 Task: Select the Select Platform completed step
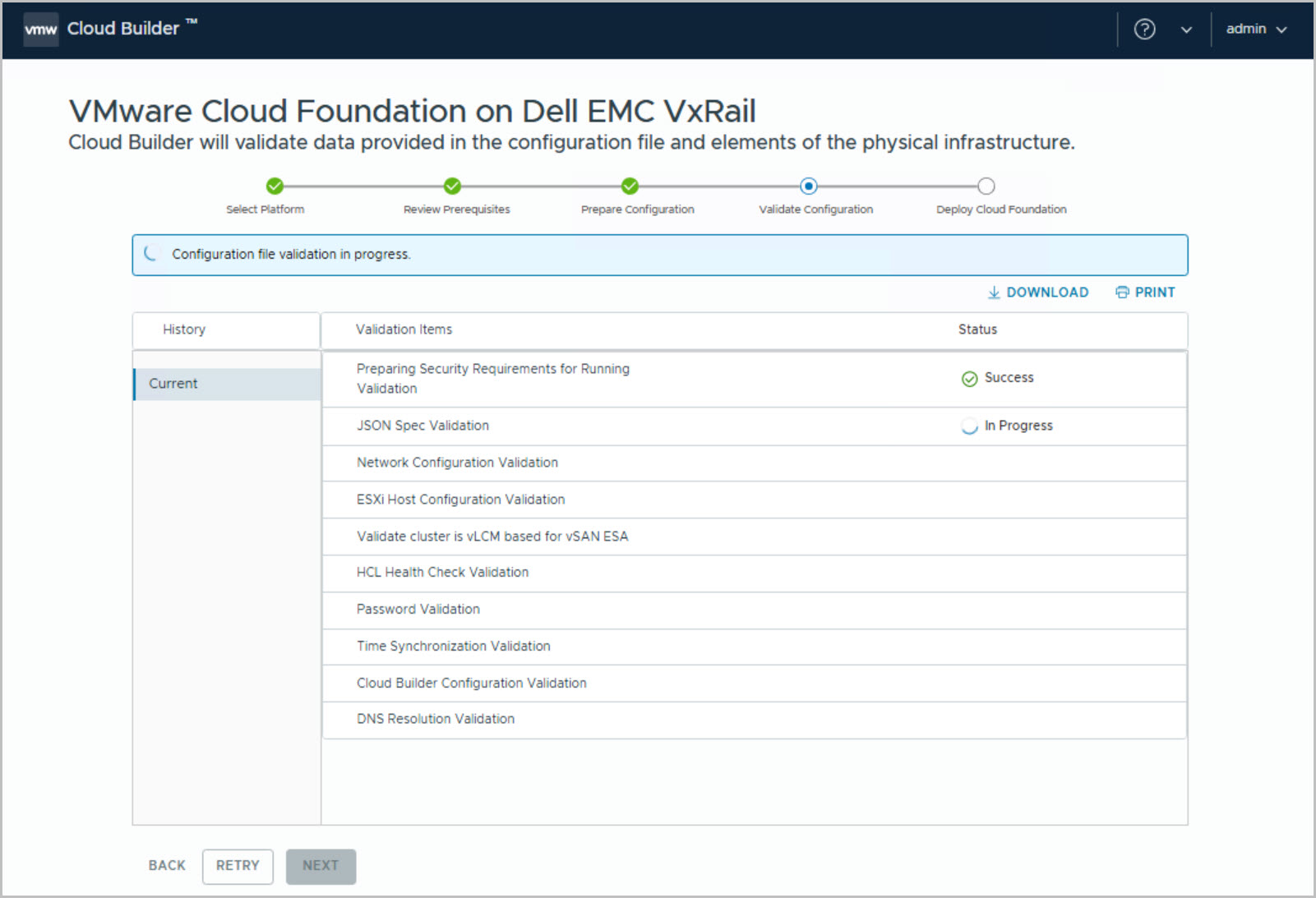click(x=275, y=187)
